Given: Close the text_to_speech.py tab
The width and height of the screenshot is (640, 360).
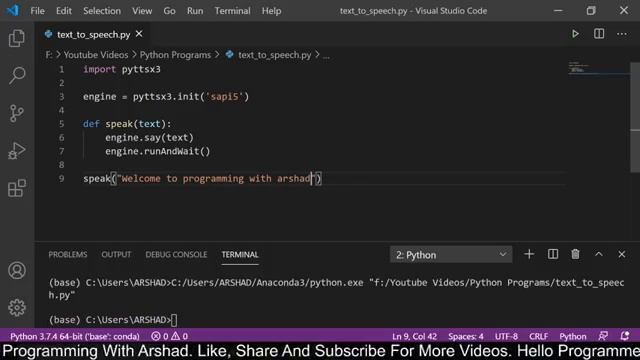Looking at the screenshot, I should coord(139,34).
